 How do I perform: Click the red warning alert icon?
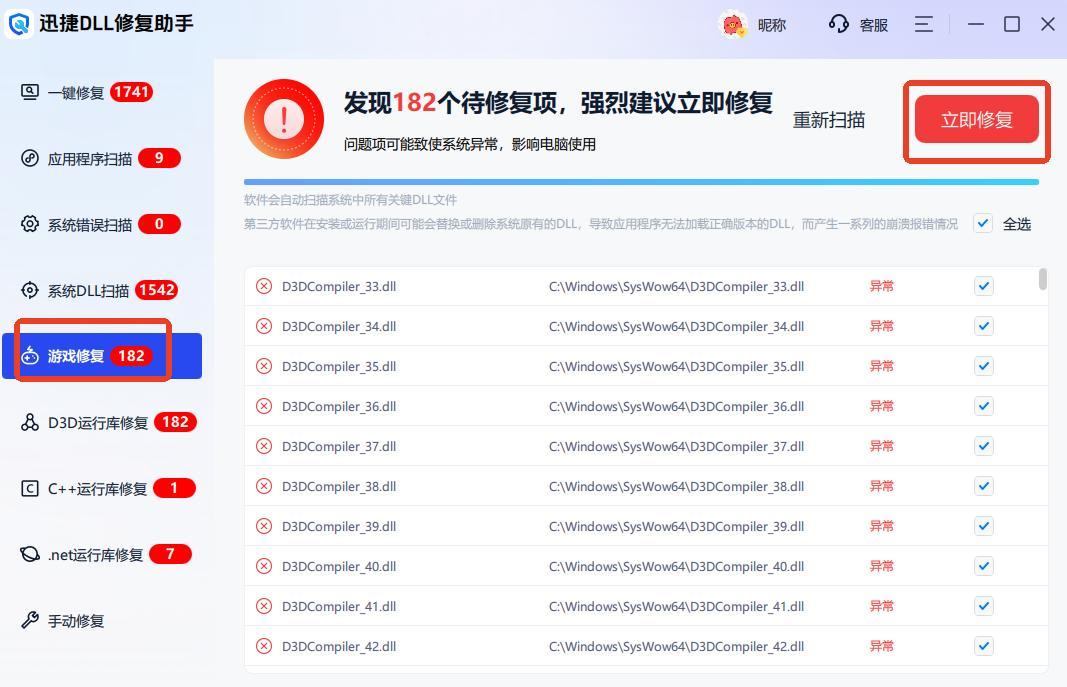click(x=284, y=120)
